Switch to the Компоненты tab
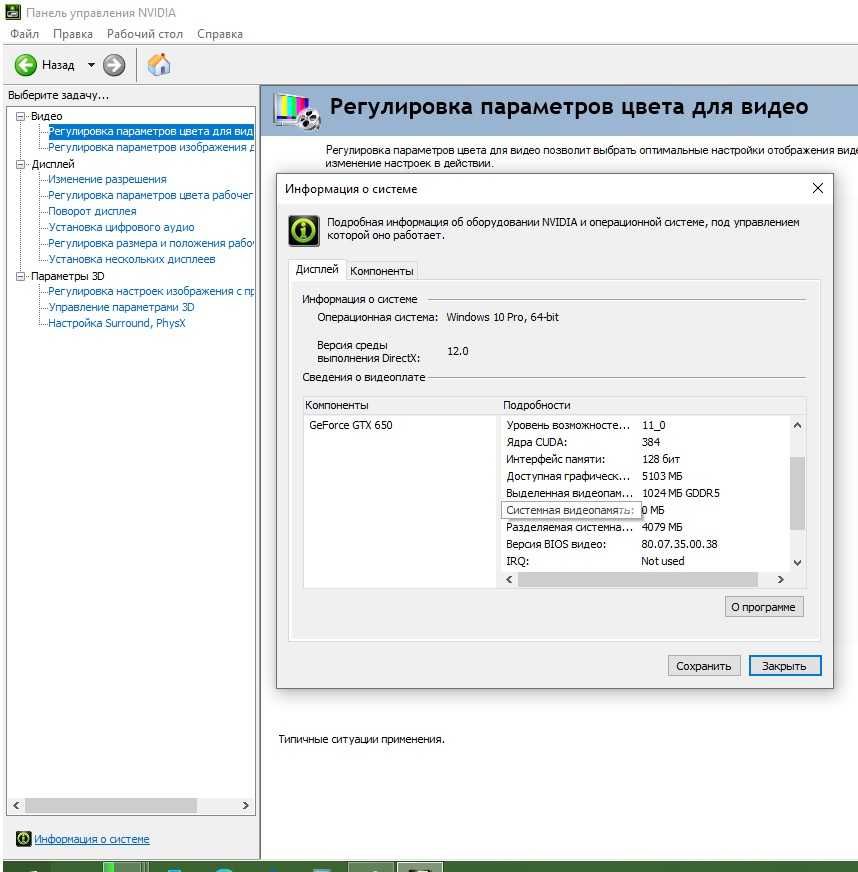The image size is (858, 872). 381,271
